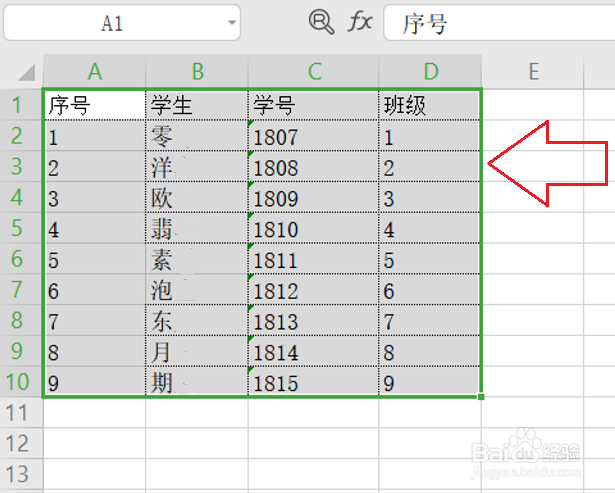Image resolution: width=615 pixels, height=493 pixels.
Task: Click the 学生 header cell
Action: click(197, 105)
